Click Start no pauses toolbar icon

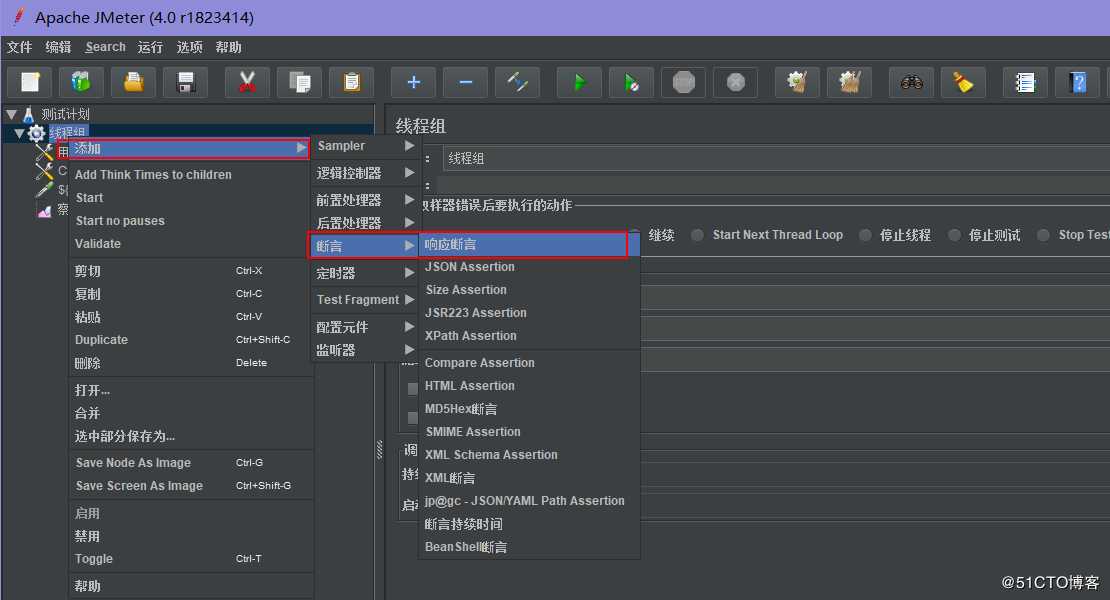click(631, 83)
